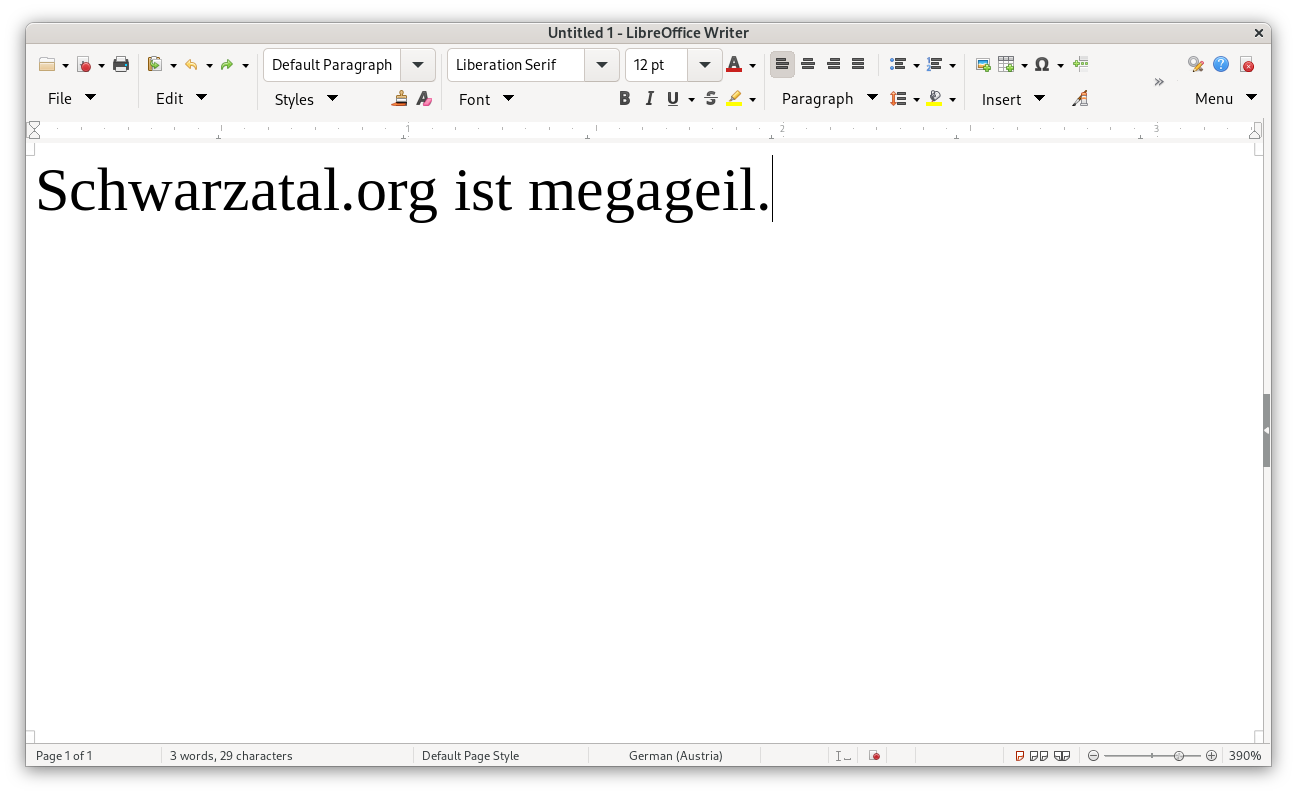Screen dimensions: 1297x795
Task: Expand the Default Paragraph style dropdown
Action: (418, 65)
